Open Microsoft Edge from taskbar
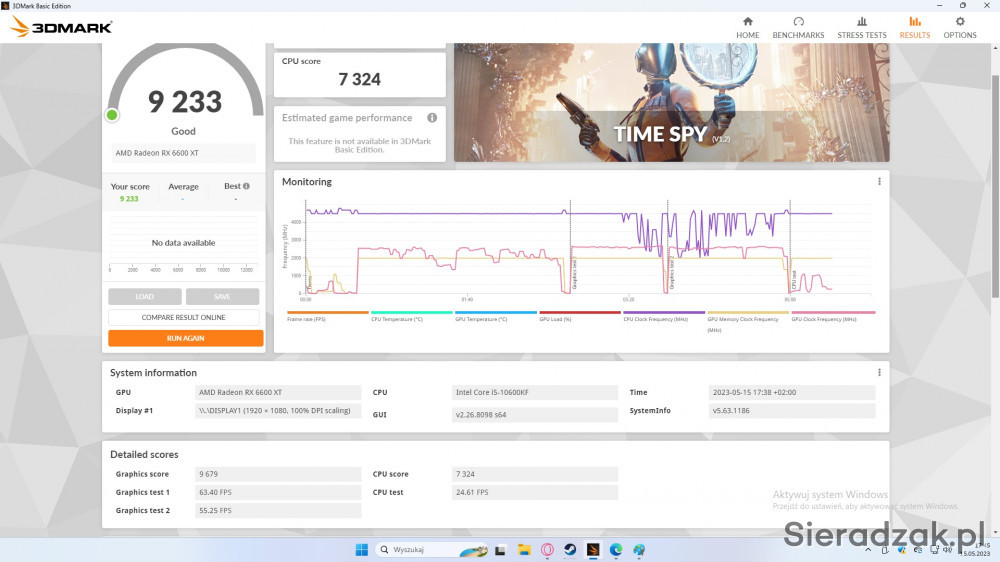The image size is (1000, 562). (x=616, y=550)
